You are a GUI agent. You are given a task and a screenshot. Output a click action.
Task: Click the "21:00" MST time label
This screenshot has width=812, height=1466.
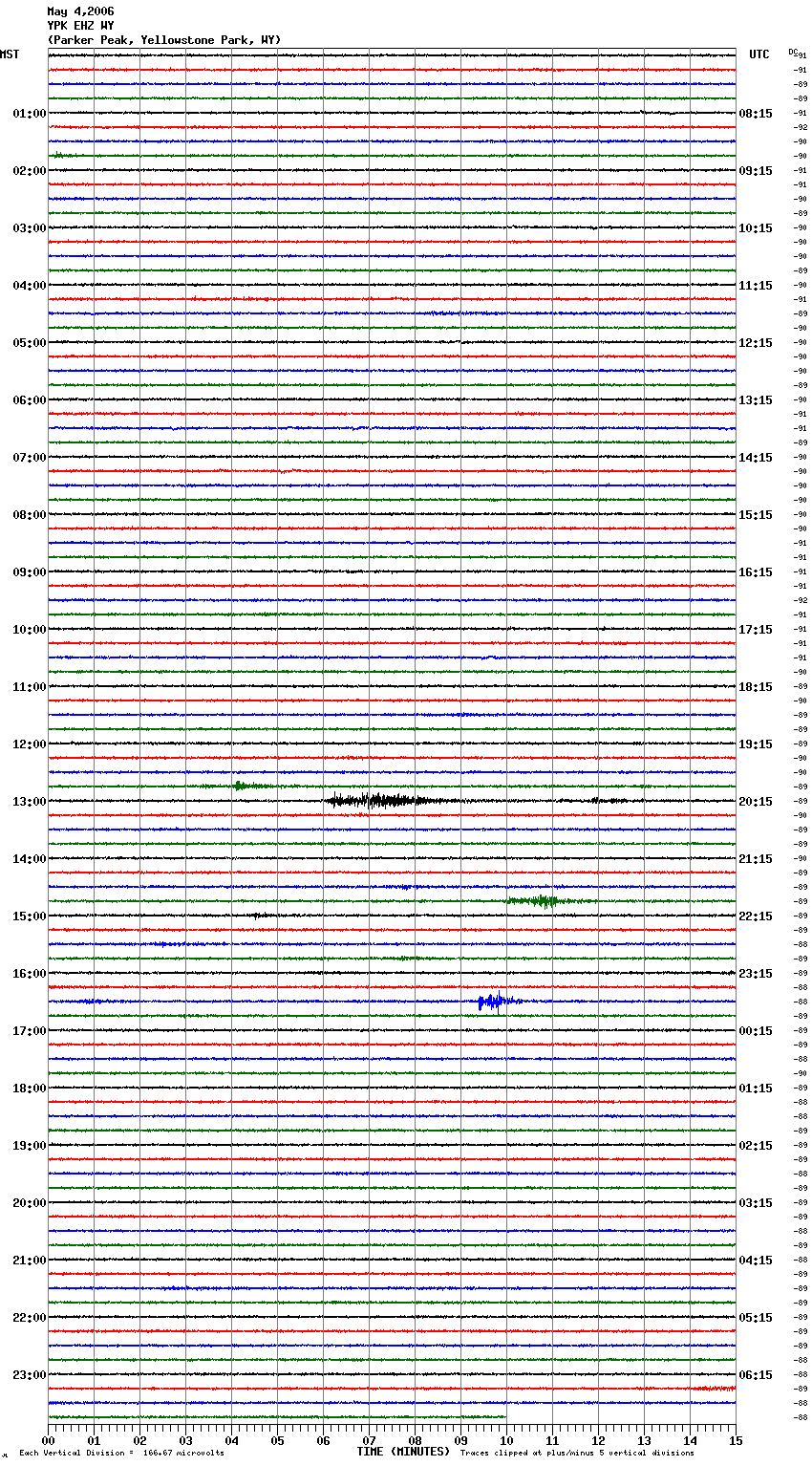coord(30,1261)
